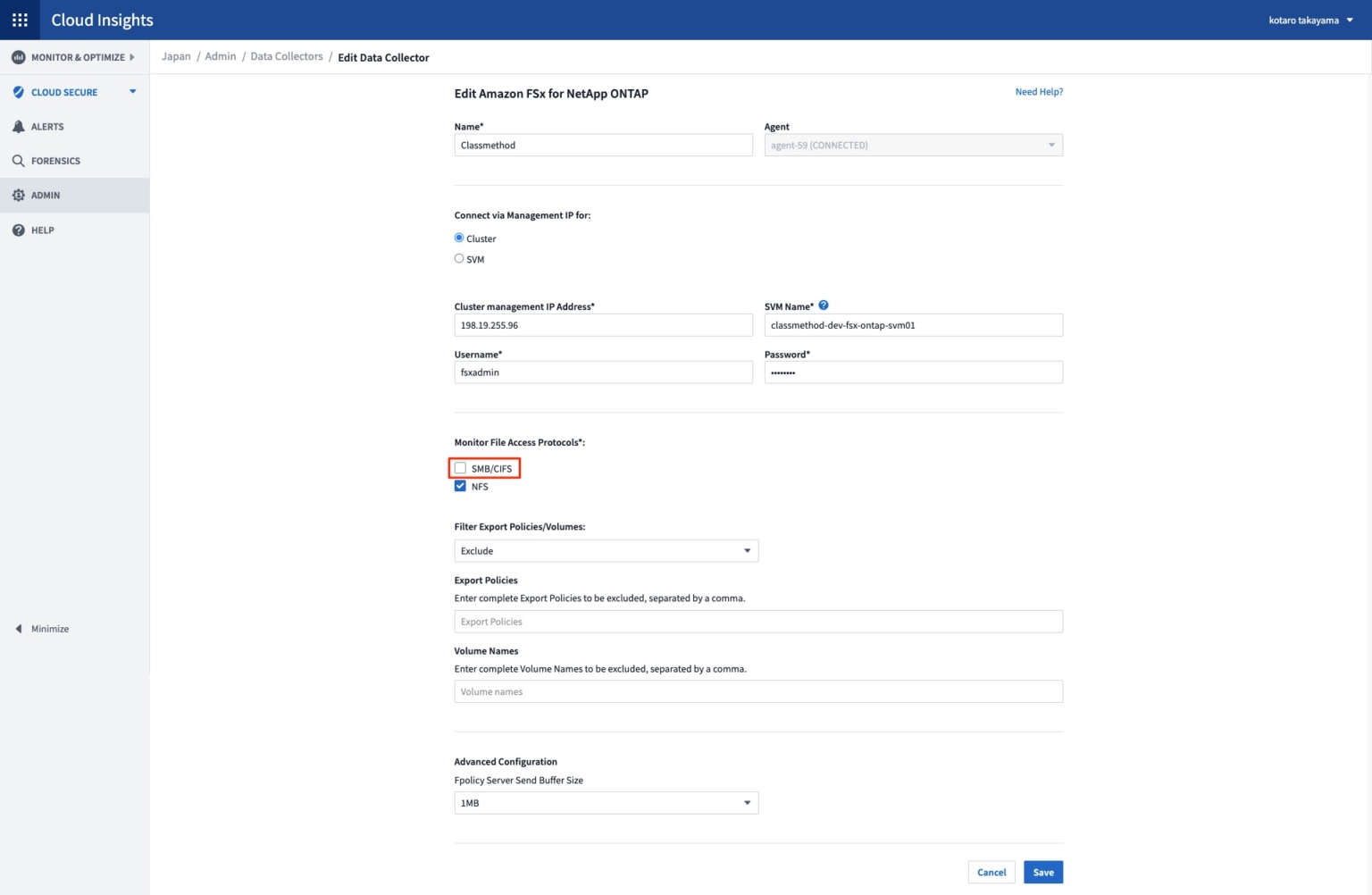
Task: Click the Volume Names input field
Action: 758,690
